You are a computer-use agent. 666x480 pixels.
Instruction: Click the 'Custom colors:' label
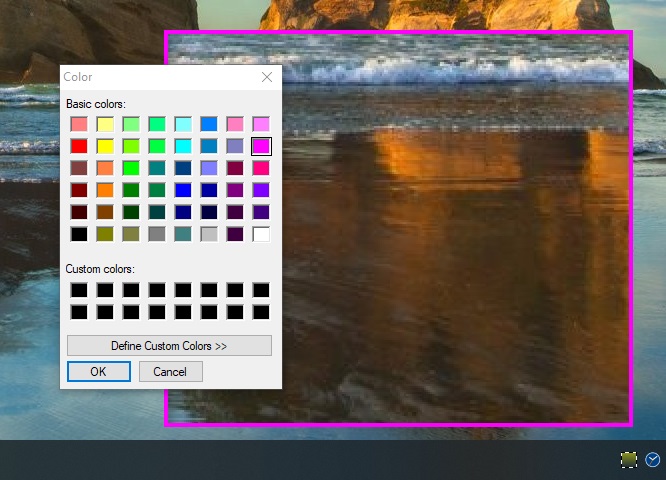click(100, 269)
